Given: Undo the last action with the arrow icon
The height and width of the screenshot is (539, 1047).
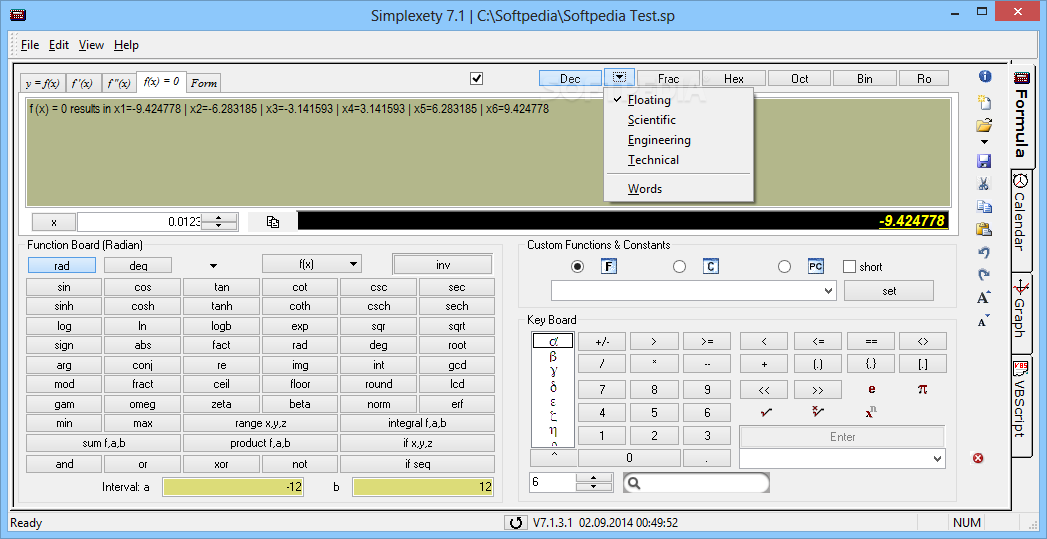Looking at the screenshot, I should pos(984,252).
